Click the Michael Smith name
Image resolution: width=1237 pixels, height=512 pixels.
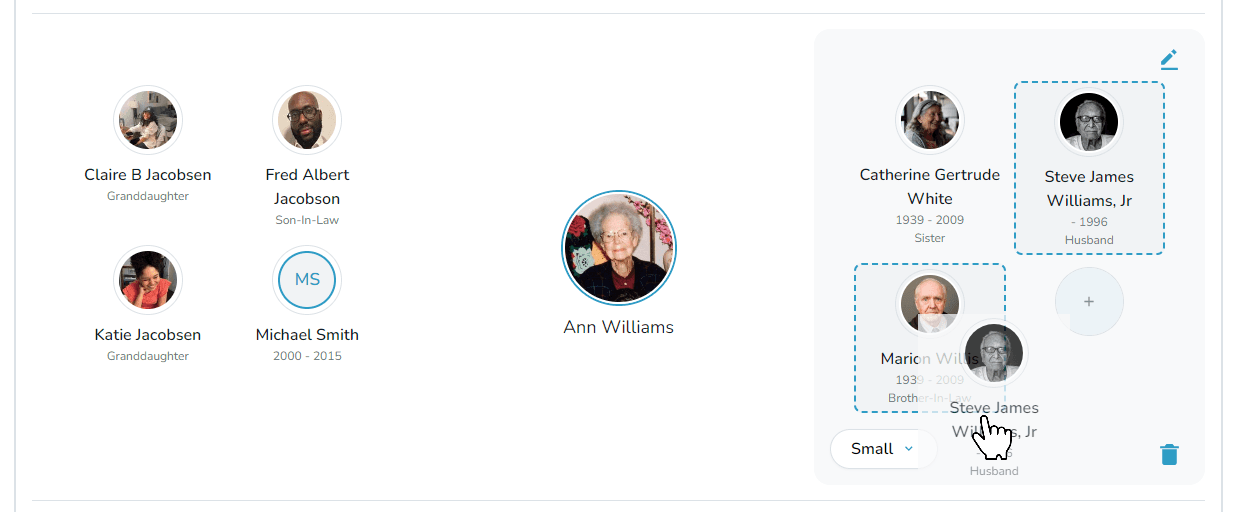coord(307,335)
